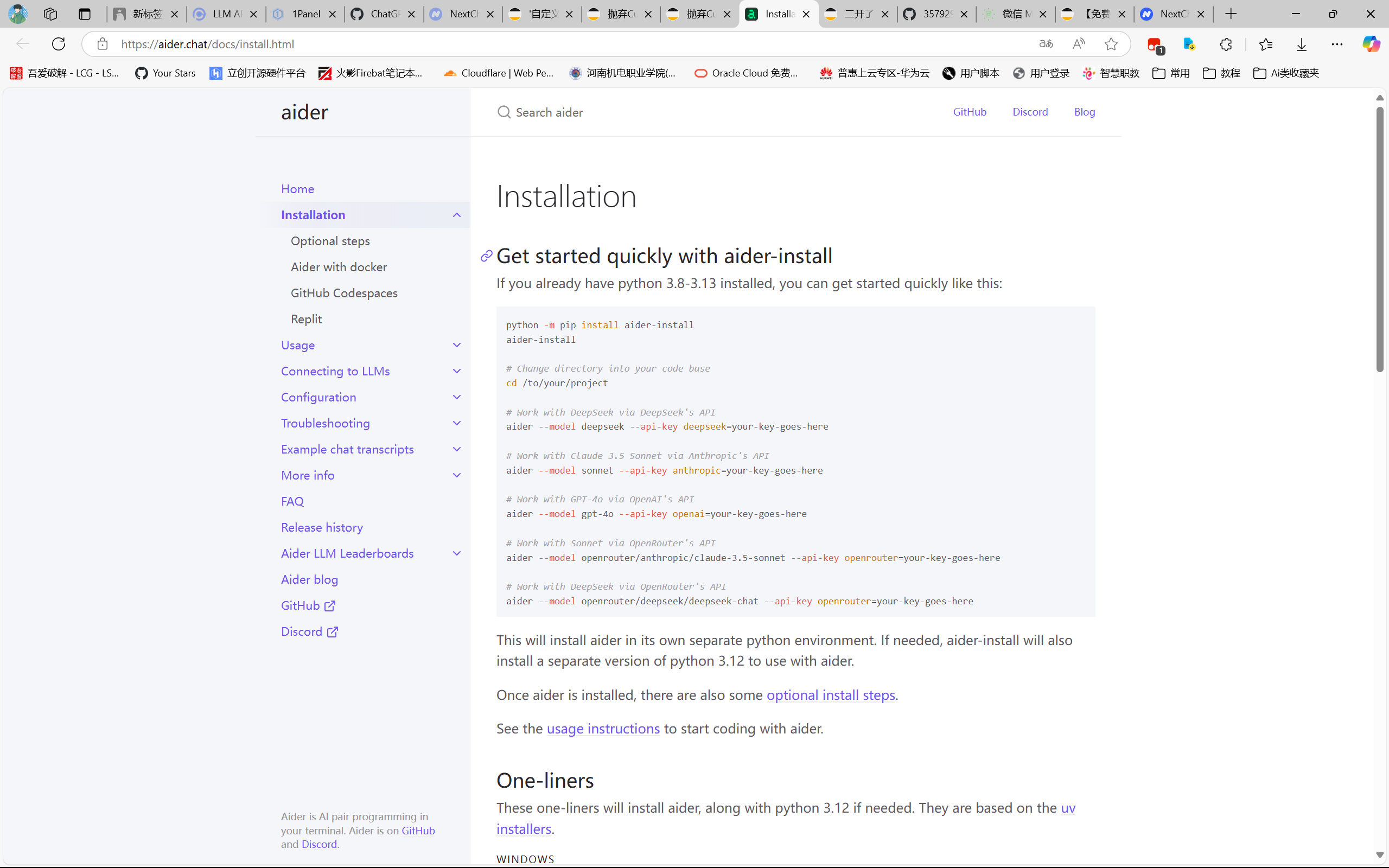The height and width of the screenshot is (868, 1389).
Task: Click the browser refresh icon
Action: pyautogui.click(x=59, y=43)
